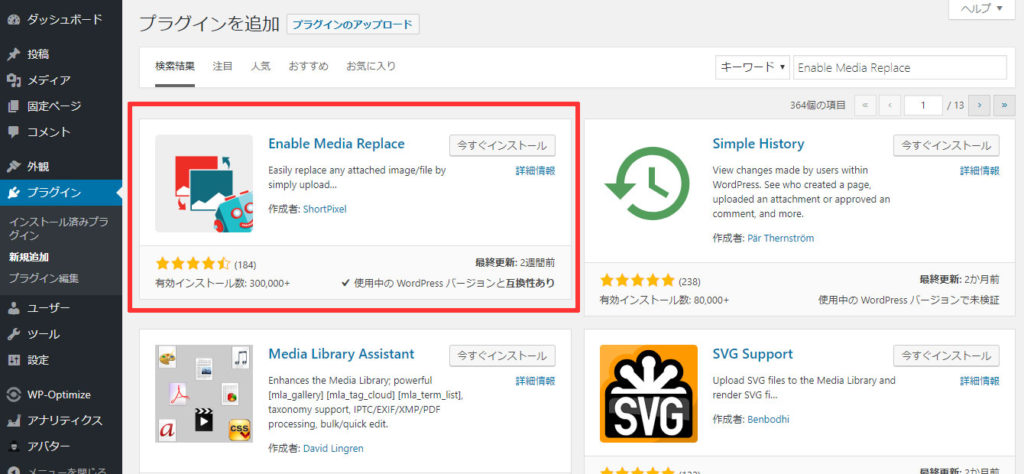The image size is (1024, 474).
Task: Click 有効インストール数: 80,000+ text
Action: tap(664, 300)
